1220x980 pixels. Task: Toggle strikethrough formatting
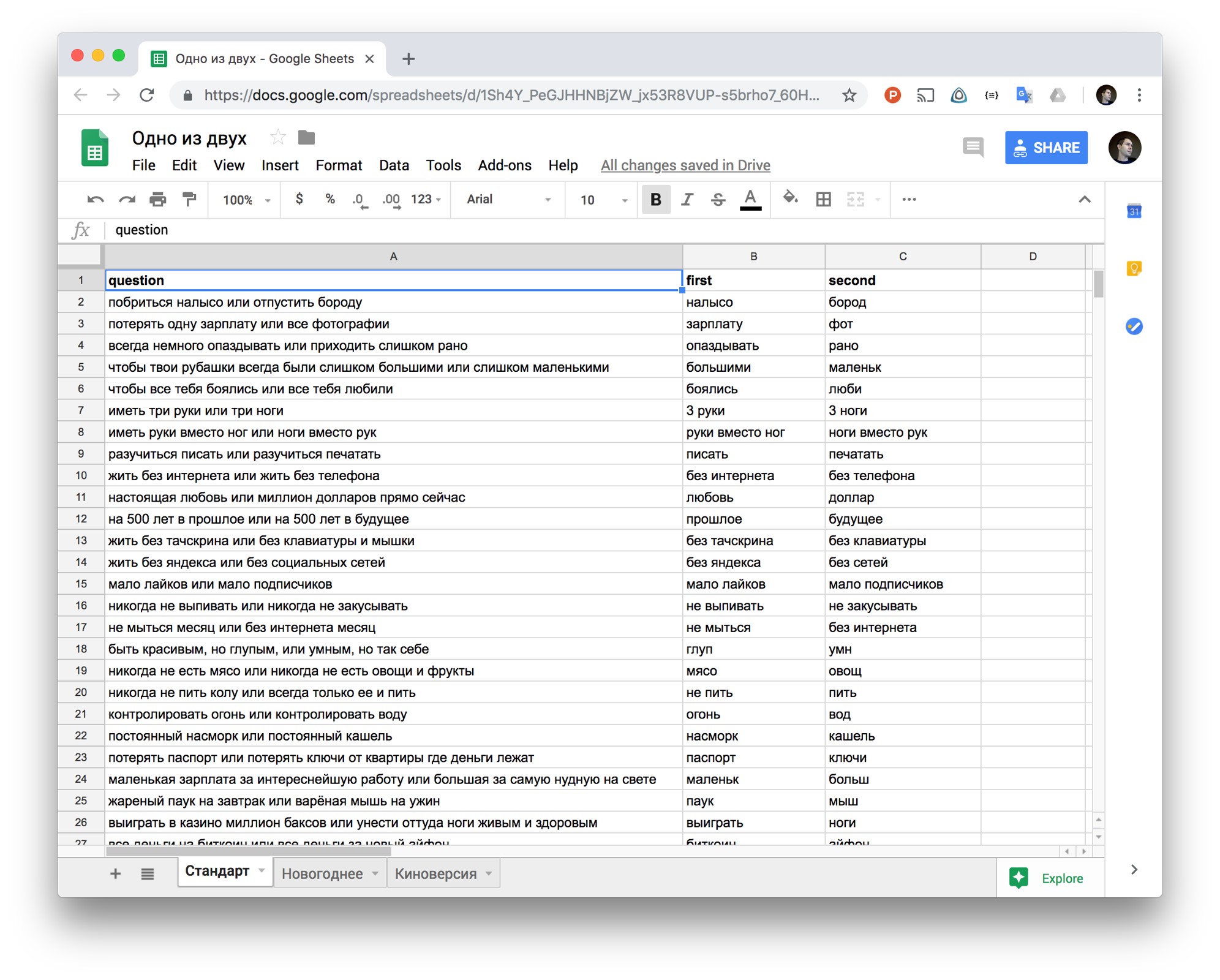pyautogui.click(x=718, y=199)
